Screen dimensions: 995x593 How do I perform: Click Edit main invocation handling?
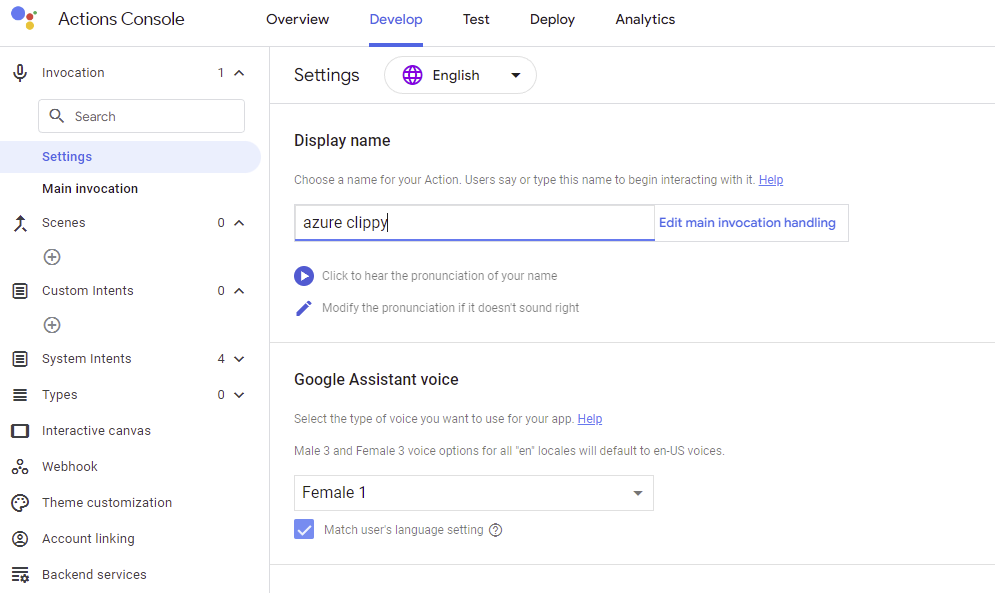pyautogui.click(x=748, y=223)
